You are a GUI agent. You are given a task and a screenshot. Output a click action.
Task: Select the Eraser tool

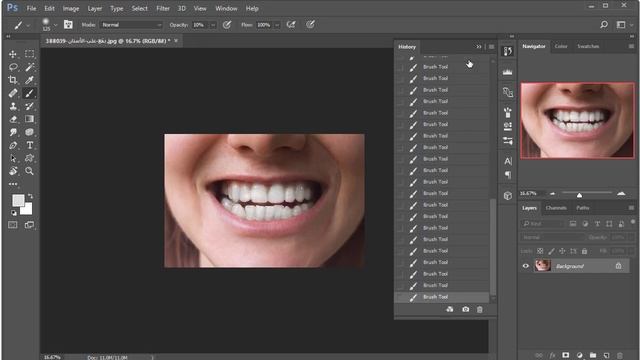click(x=13, y=119)
